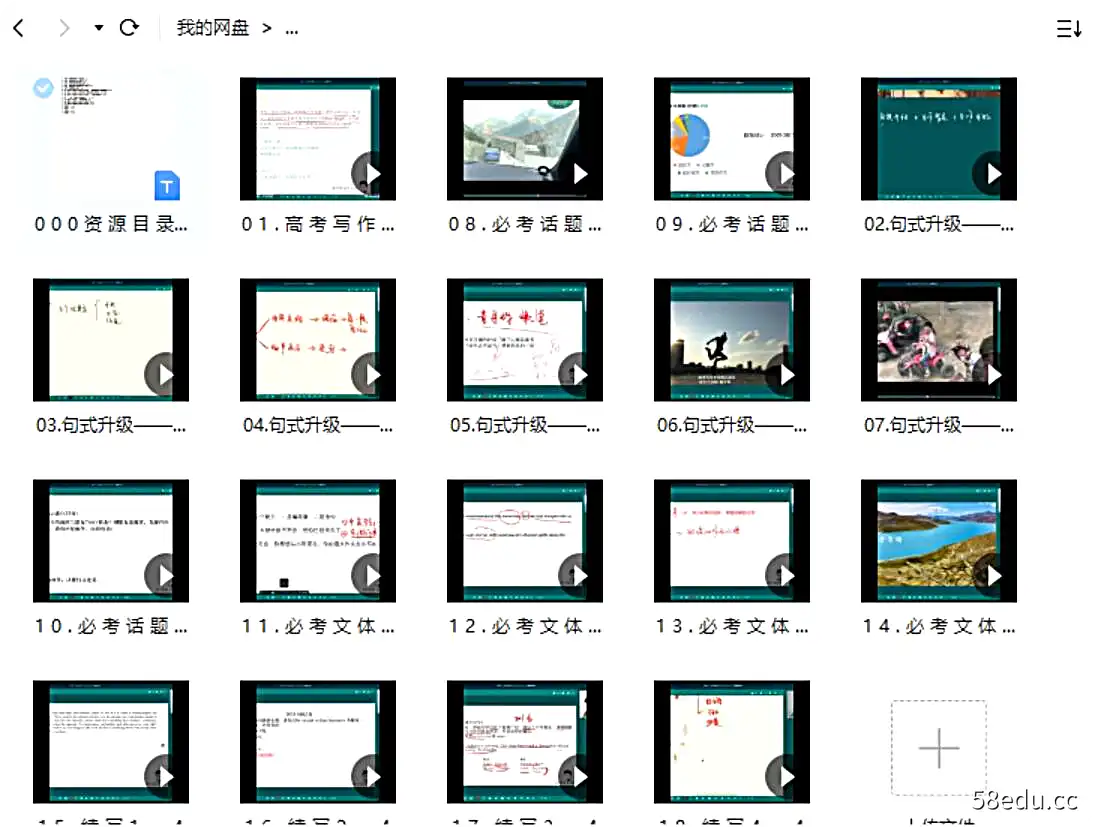Open thumbnail of video numbered 17
The width and height of the screenshot is (1095, 827).
524,742
